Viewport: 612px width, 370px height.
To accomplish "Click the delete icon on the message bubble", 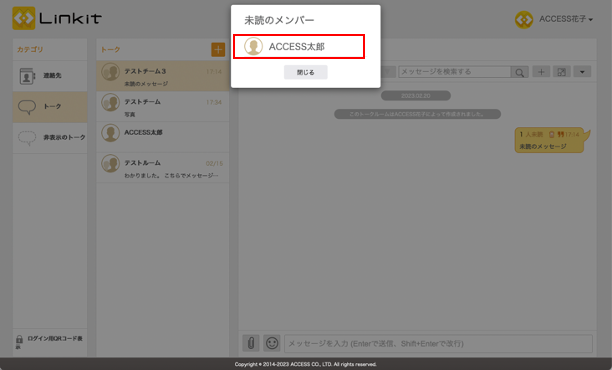I will click(x=552, y=134).
